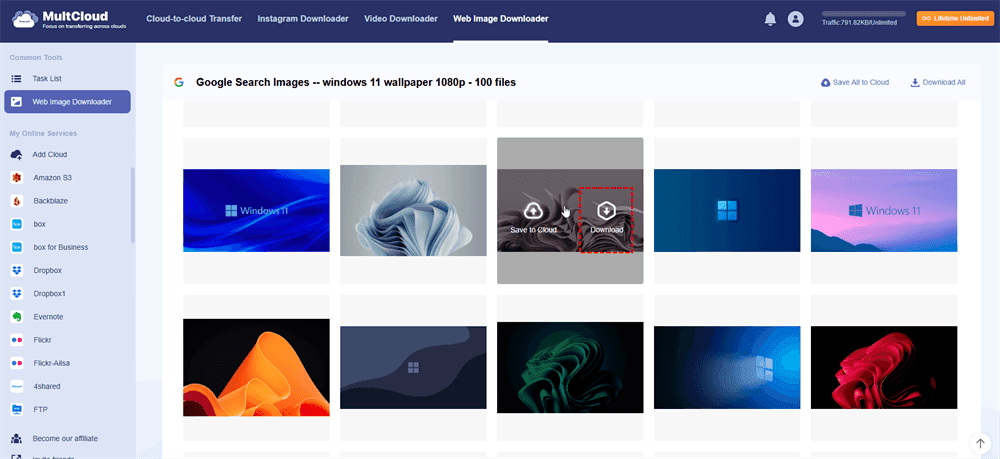Click the back-to-top arrow button
Viewport: 1000px width, 459px height.
(981, 442)
